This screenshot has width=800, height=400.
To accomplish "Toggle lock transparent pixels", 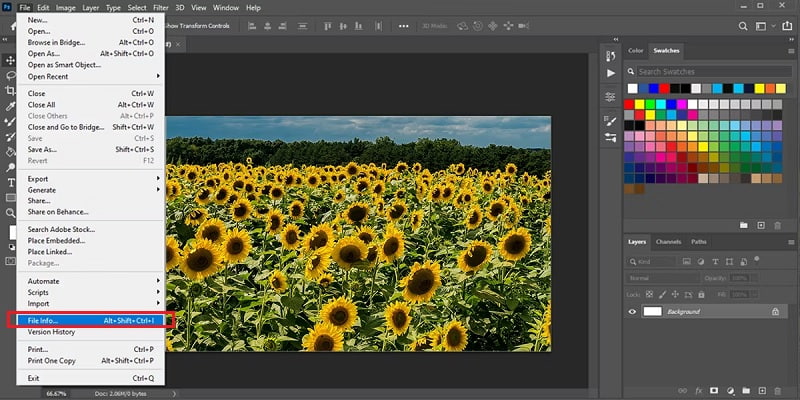I will 649,295.
